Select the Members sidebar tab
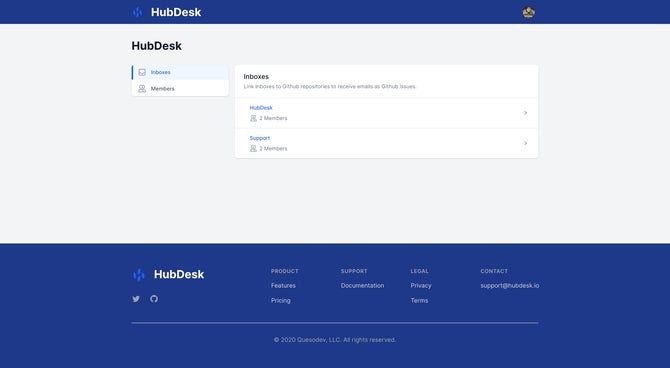The height and width of the screenshot is (368, 670). coord(180,88)
